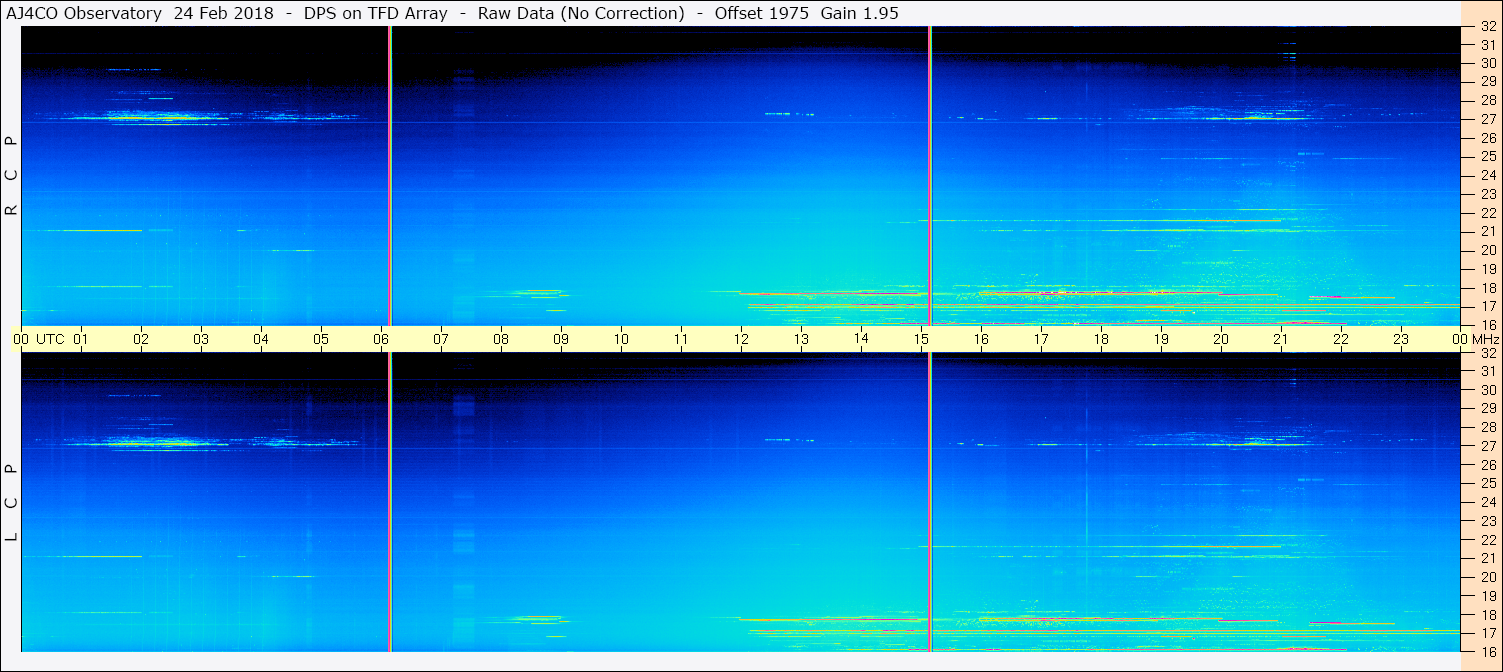This screenshot has width=1503, height=672.
Task: Click the Offset 1975 value
Action: pos(761,13)
